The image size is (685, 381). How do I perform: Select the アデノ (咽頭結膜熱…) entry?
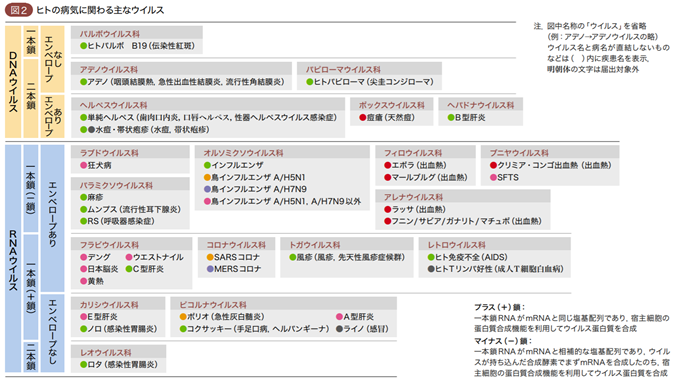[182, 82]
